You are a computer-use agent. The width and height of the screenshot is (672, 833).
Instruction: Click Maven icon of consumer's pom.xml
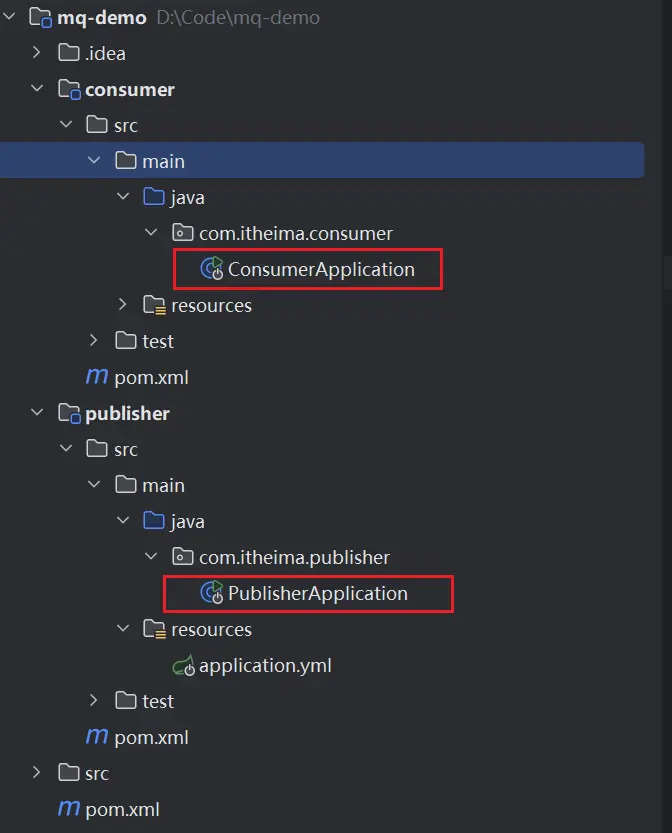pyautogui.click(x=97, y=377)
